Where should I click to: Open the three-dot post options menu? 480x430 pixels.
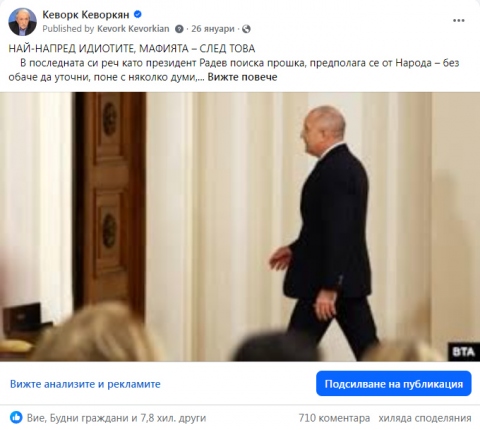pyautogui.click(x=459, y=20)
